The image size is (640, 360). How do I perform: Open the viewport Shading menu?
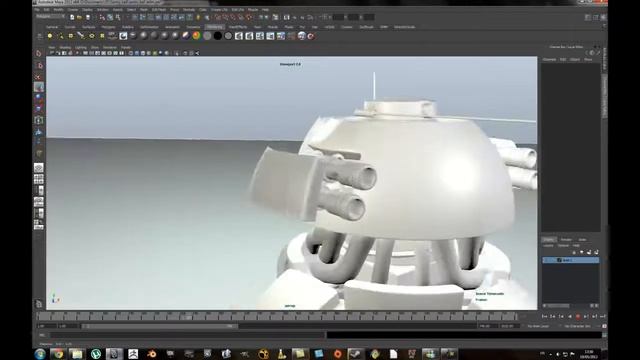(x=65, y=48)
